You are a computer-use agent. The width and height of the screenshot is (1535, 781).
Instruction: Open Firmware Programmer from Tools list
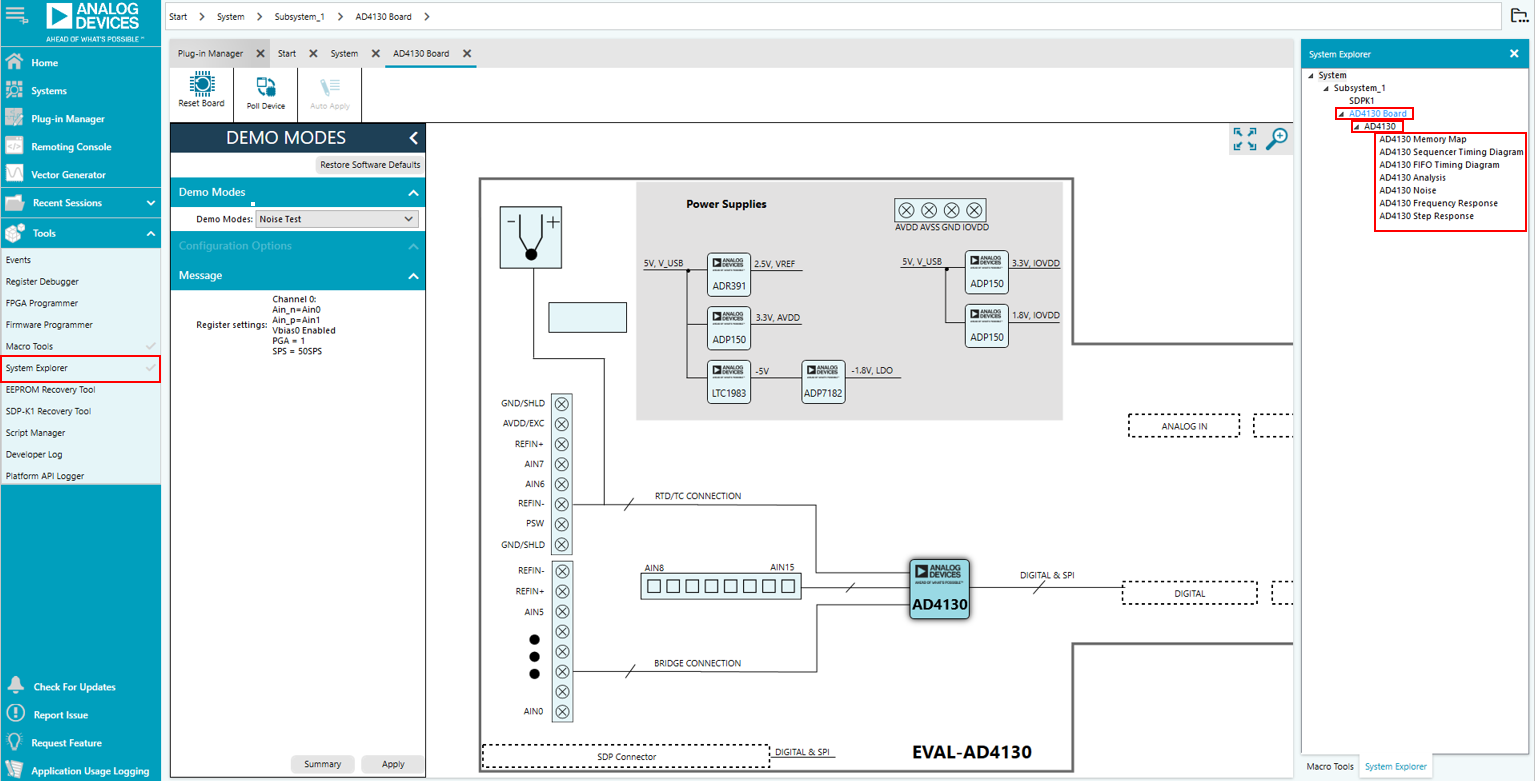tap(49, 325)
